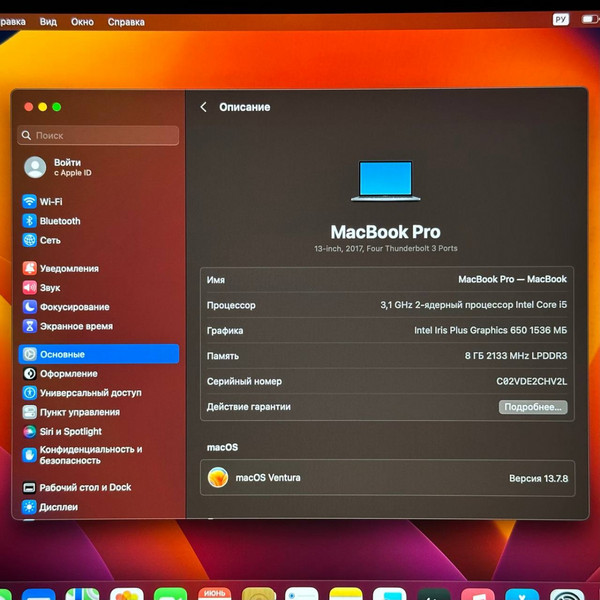Click the MacBook Pro laptop image
The image size is (600, 600).
(x=385, y=180)
